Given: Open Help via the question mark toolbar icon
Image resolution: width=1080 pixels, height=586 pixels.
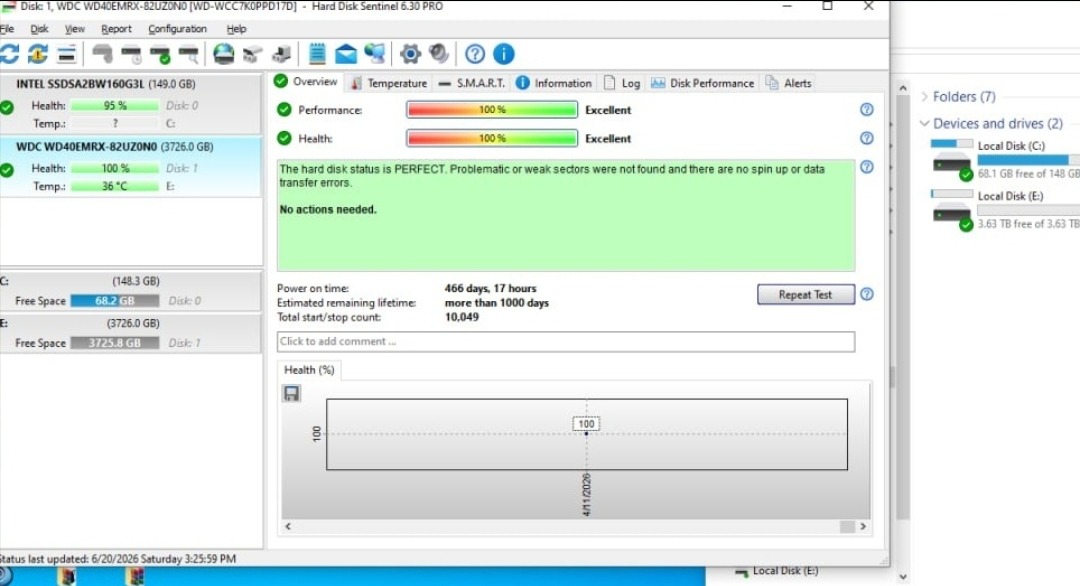Looking at the screenshot, I should point(475,54).
